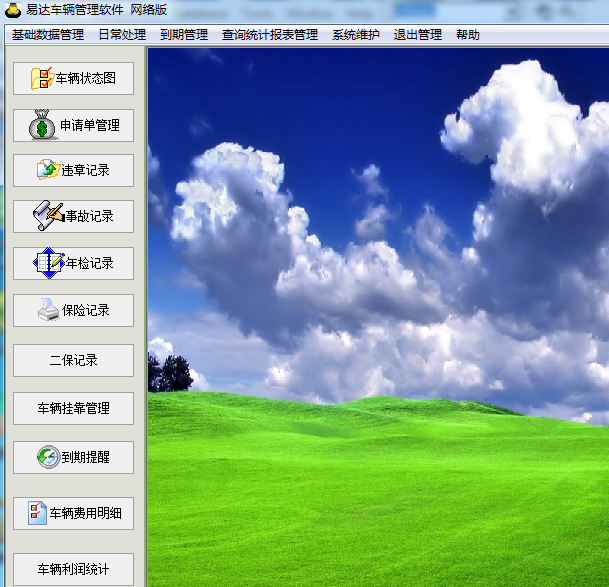Click the blue diamond notebook icon on 年检记录
The width and height of the screenshot is (609, 587).
click(x=49, y=263)
